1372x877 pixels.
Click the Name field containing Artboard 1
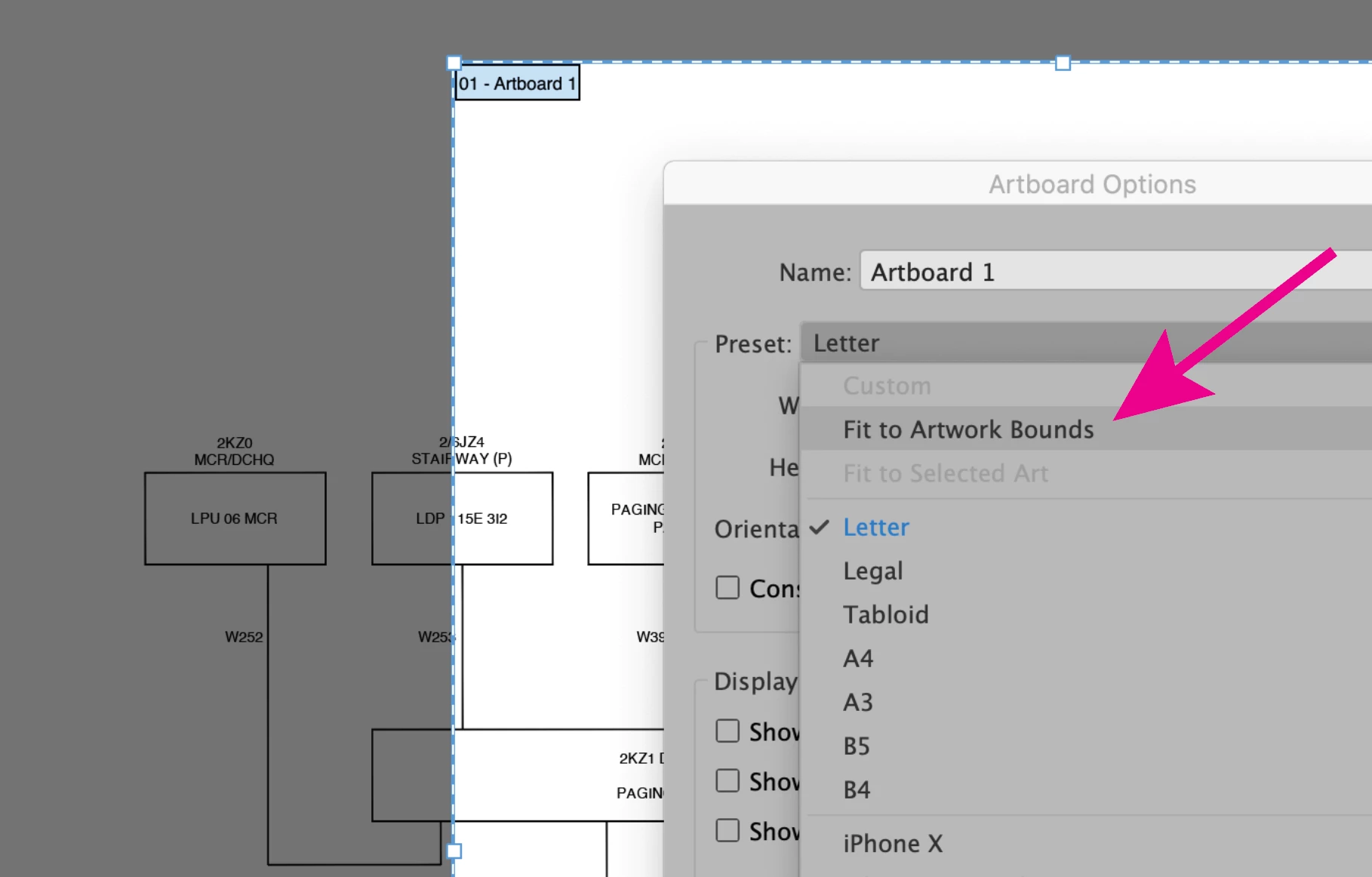[1116, 271]
